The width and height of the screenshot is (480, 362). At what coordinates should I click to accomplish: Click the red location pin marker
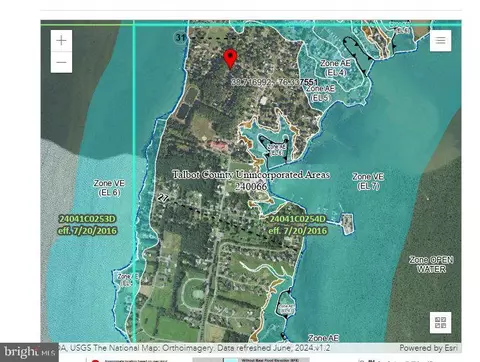230,59
